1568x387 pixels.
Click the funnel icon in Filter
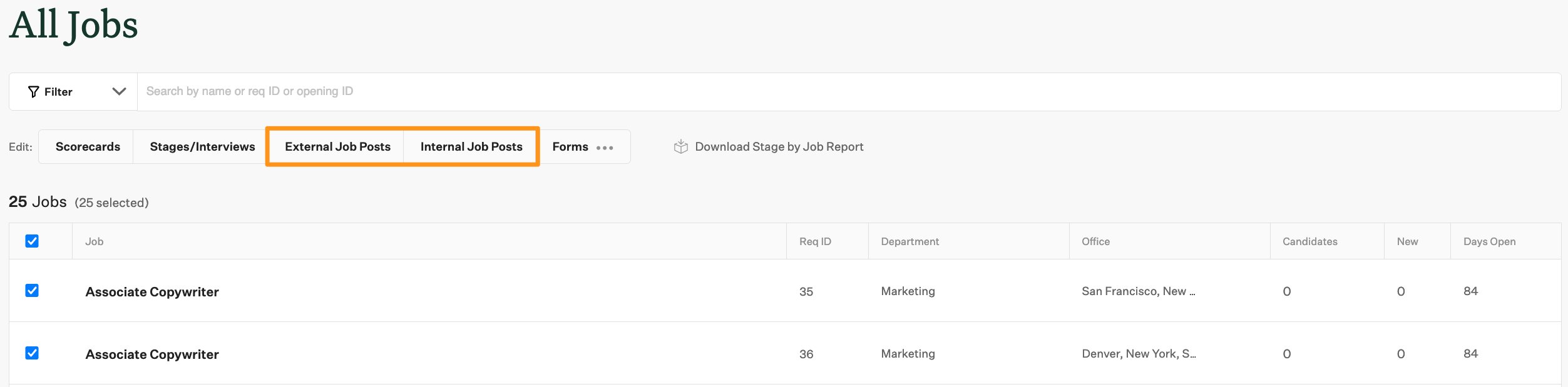(x=34, y=92)
